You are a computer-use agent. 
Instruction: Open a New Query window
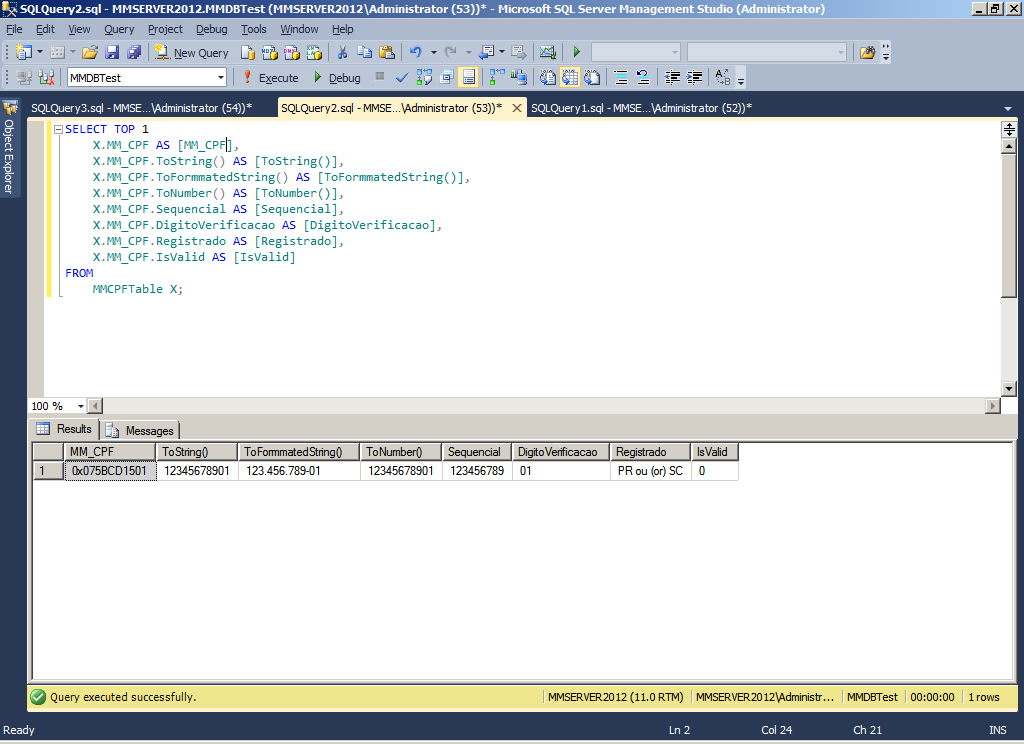192,52
